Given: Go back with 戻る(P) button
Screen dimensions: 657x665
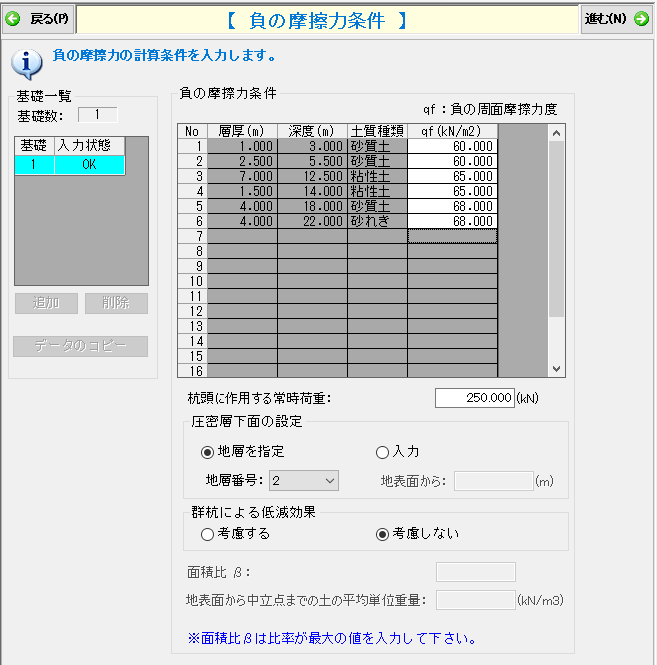Looking at the screenshot, I should [x=39, y=19].
